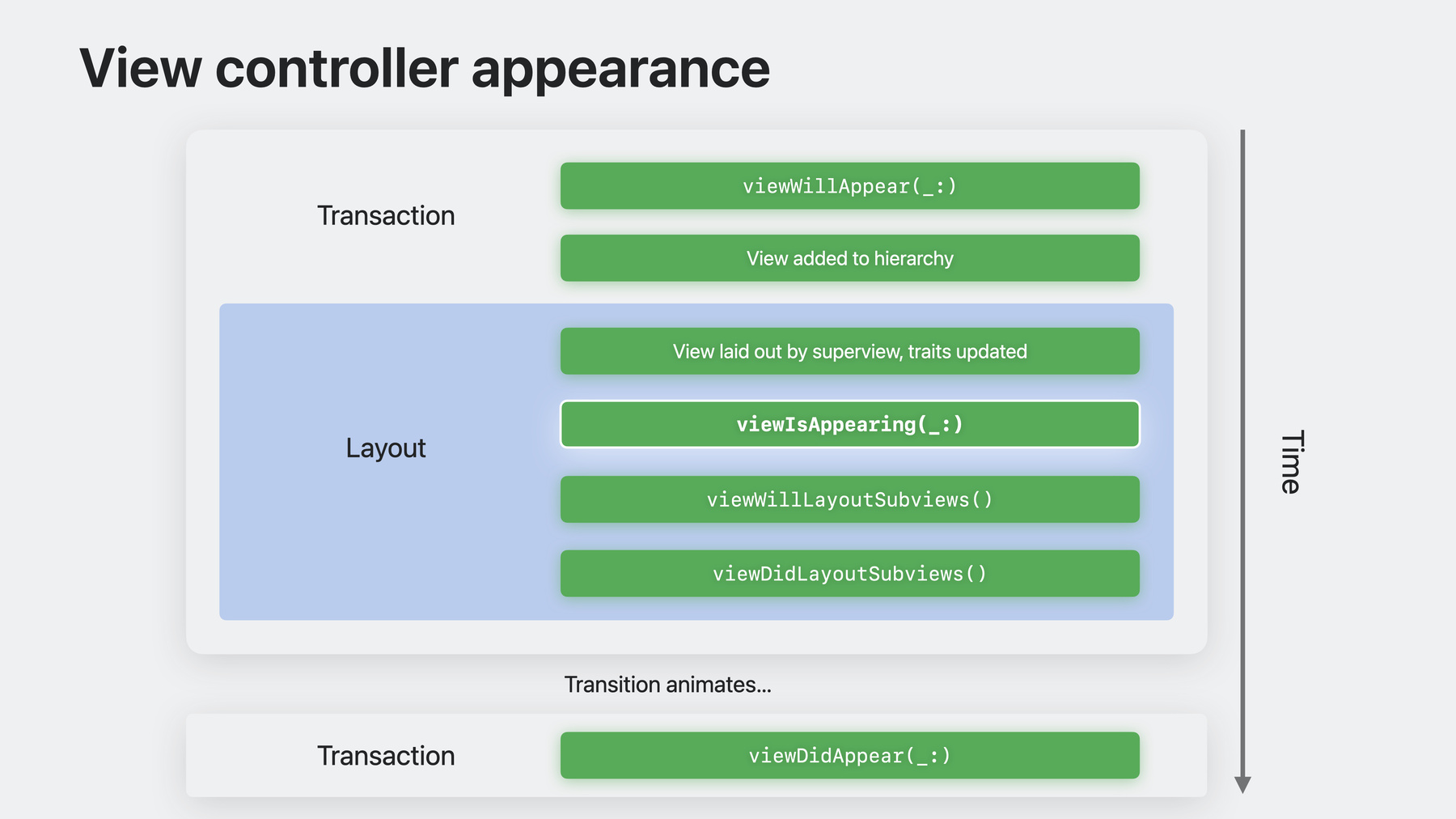Click the viewDidAppear(_:) box
This screenshot has width=1456, height=819.
pyautogui.click(x=849, y=756)
